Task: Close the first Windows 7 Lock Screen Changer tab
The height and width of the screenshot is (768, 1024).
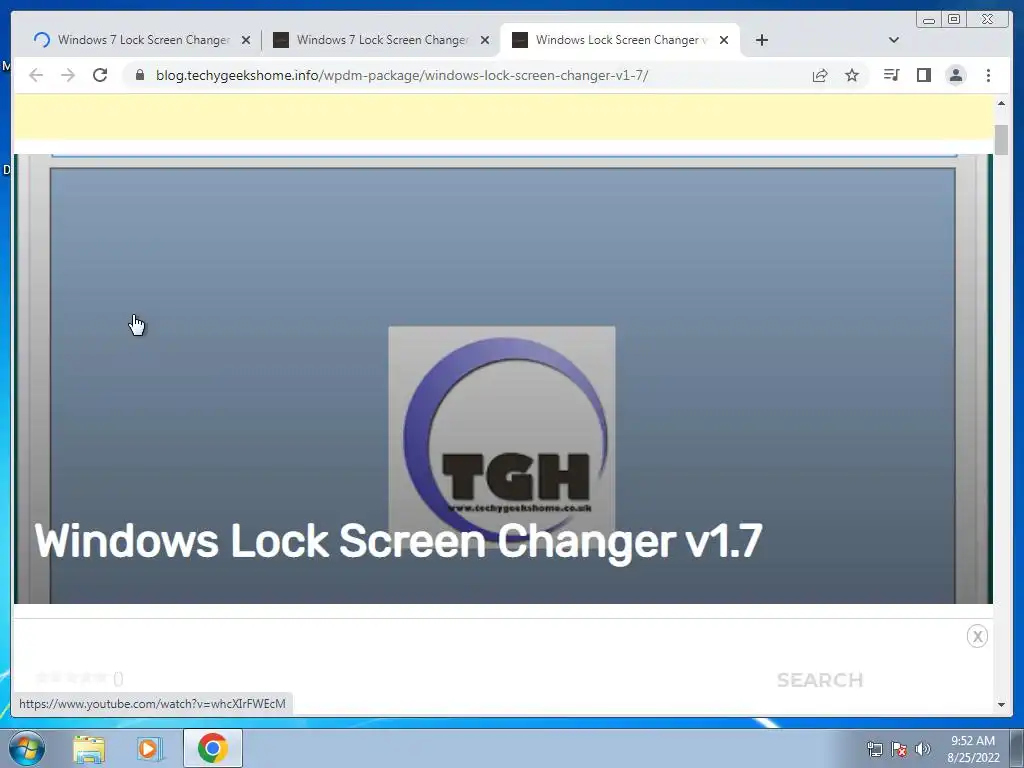Action: click(x=246, y=40)
